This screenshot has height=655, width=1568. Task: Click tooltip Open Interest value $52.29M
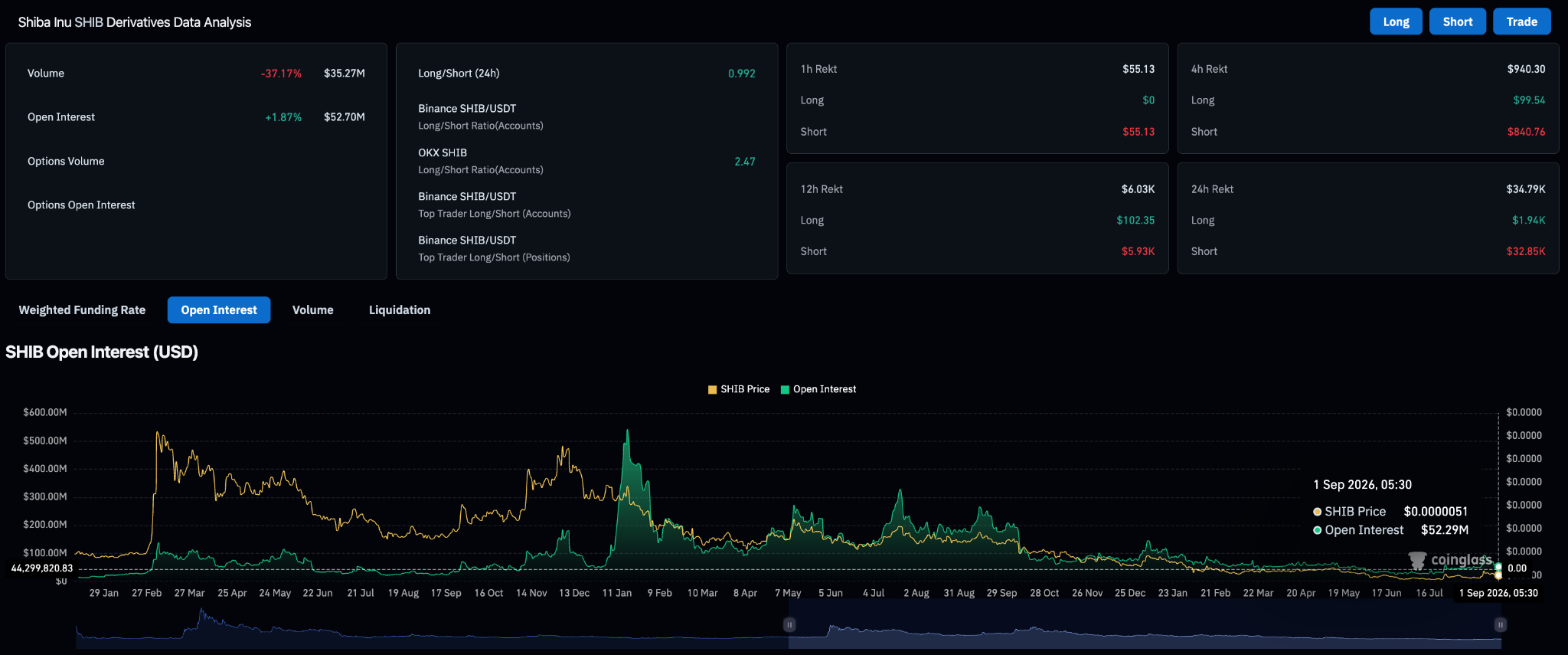click(x=1445, y=530)
